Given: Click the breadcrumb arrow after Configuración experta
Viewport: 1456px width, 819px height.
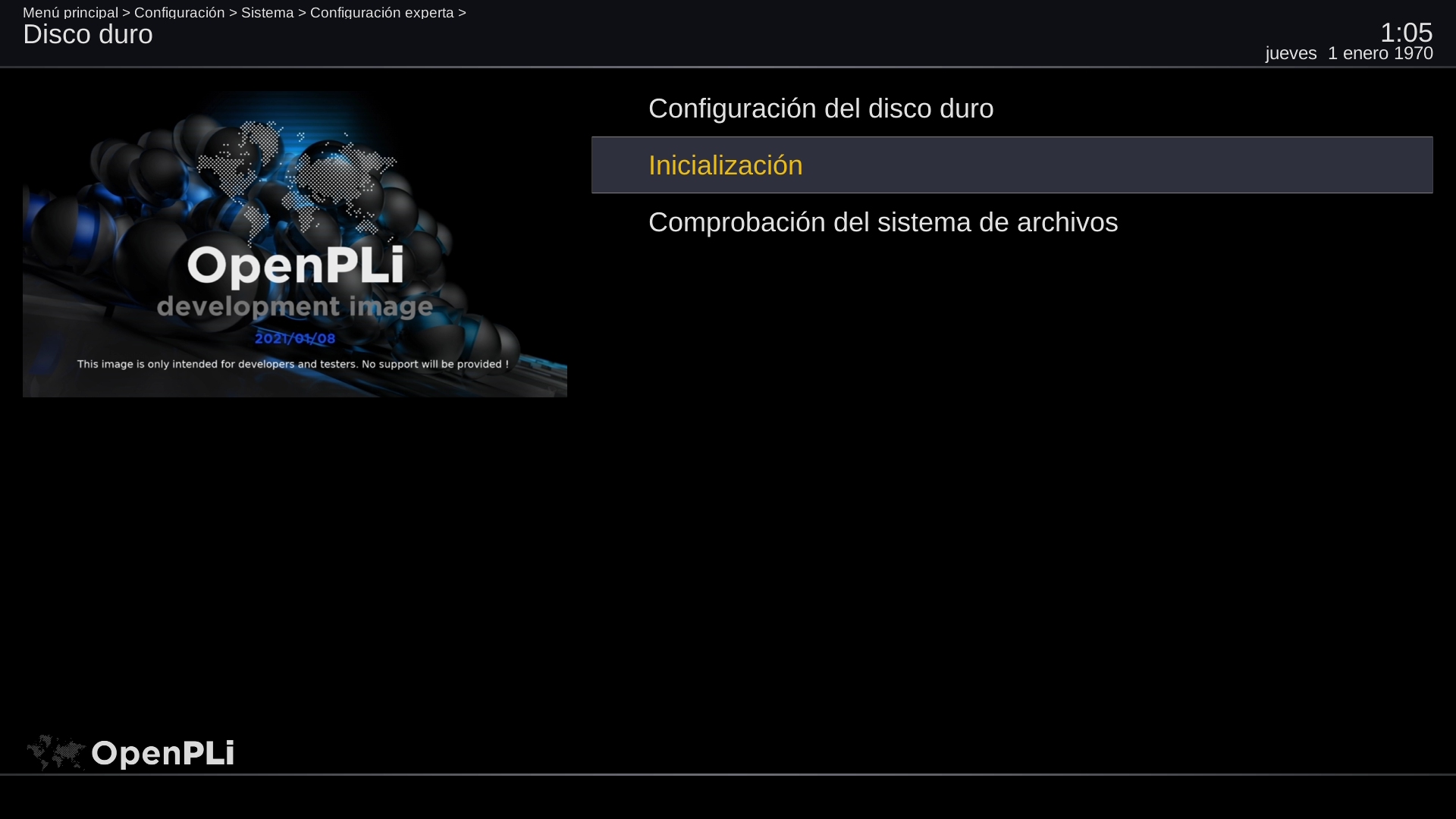Looking at the screenshot, I should pos(462,13).
